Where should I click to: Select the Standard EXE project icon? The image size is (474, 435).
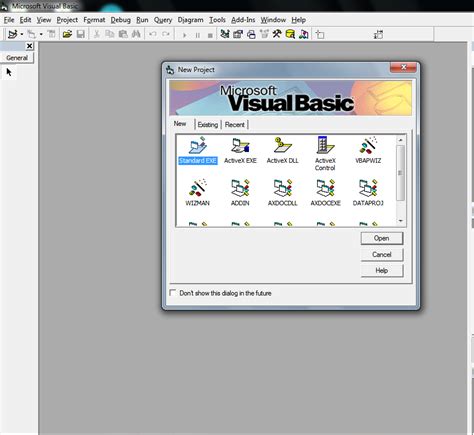198,151
